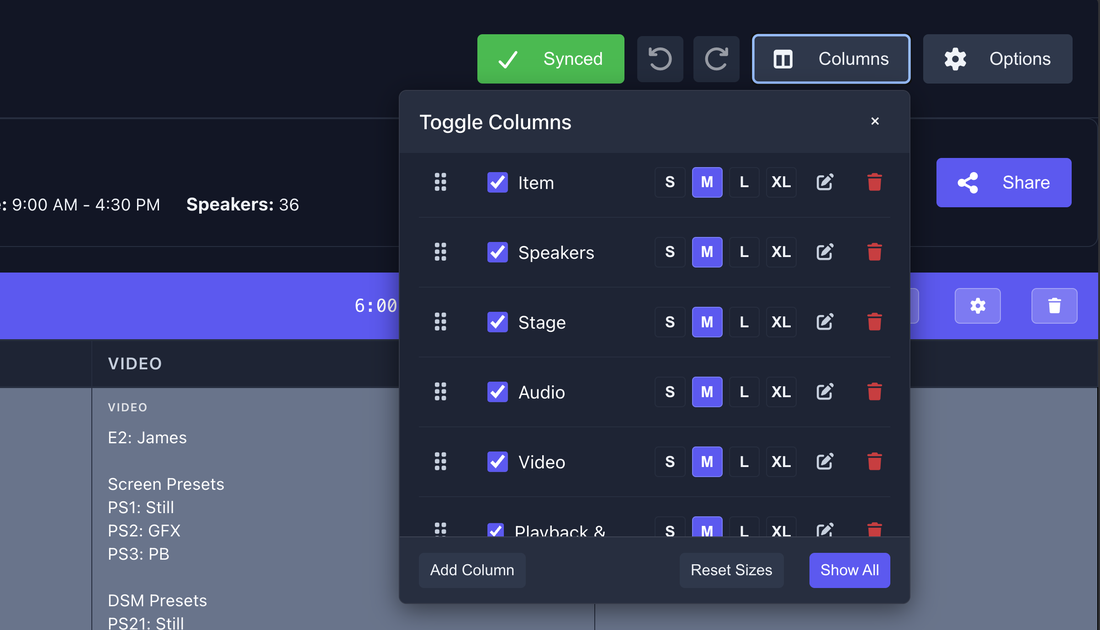Uncheck the Speakers column checkbox
This screenshot has height=630, width=1100.
coord(497,252)
